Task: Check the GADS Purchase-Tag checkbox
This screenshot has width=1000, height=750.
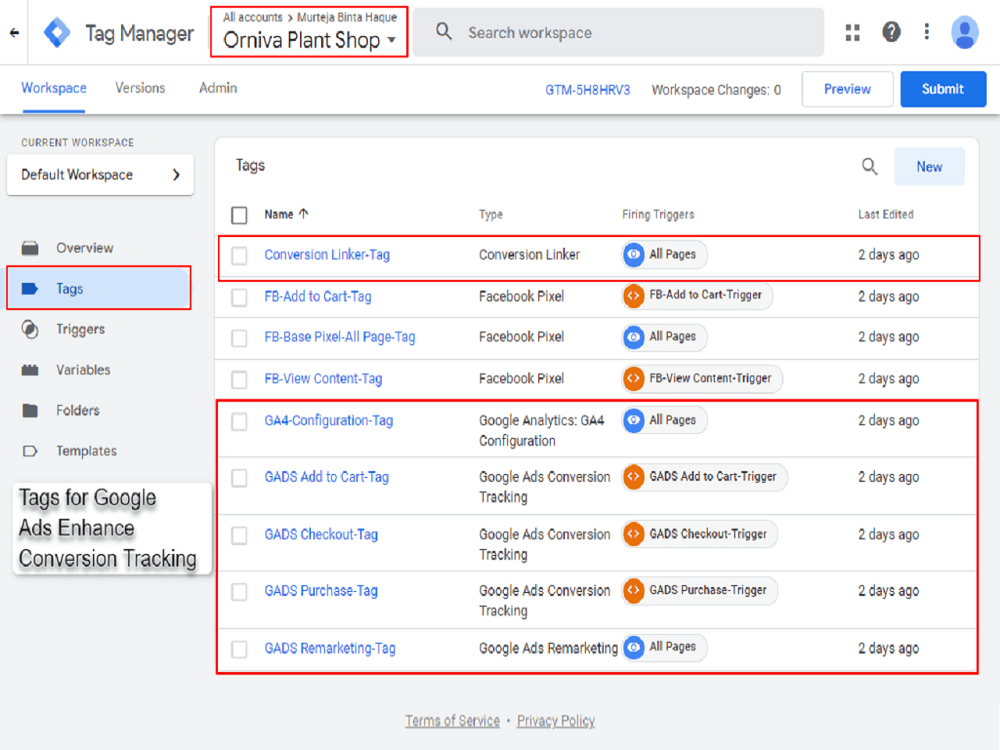Action: click(x=239, y=592)
